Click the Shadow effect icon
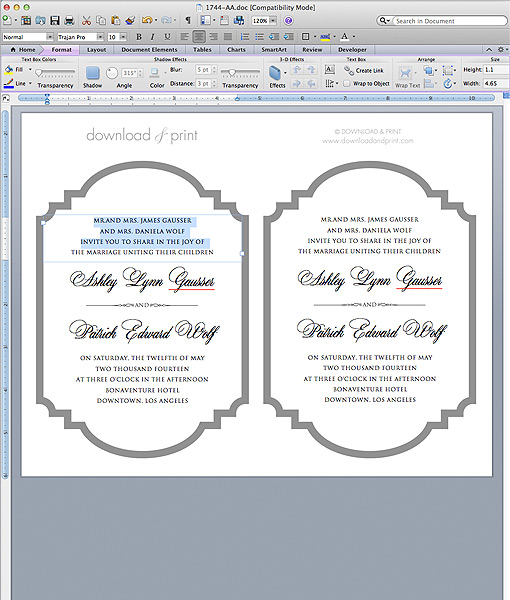This screenshot has height=600, width=510. click(x=92, y=73)
